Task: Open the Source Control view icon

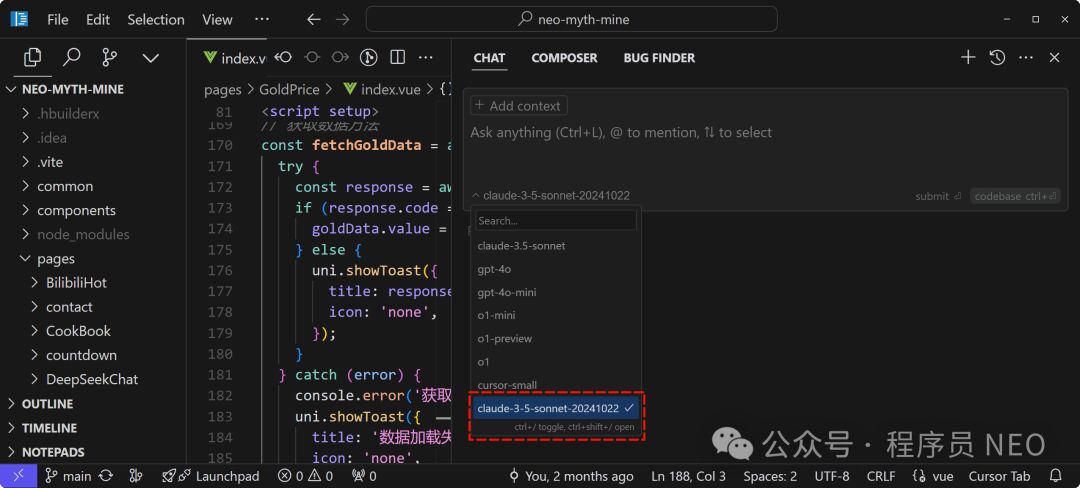Action: pyautogui.click(x=110, y=57)
